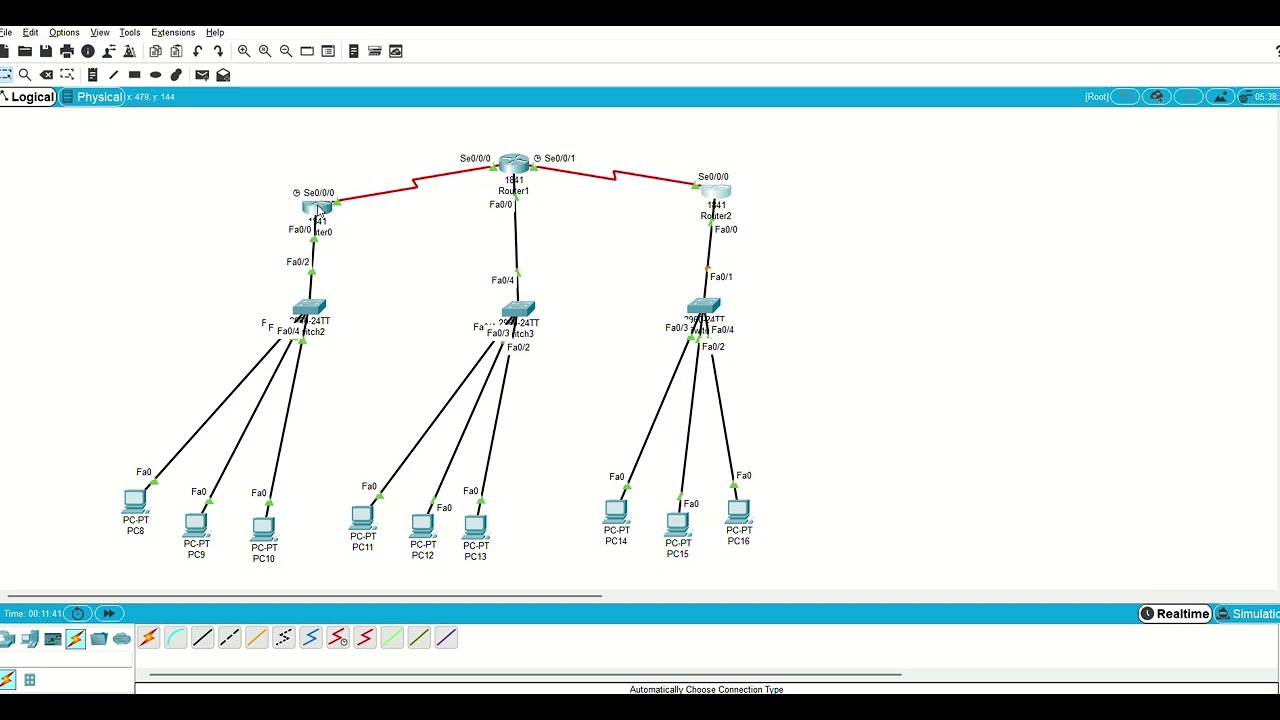Viewport: 1280px width, 720px height.
Task: Zoom out of the workspace
Action: pos(286,51)
